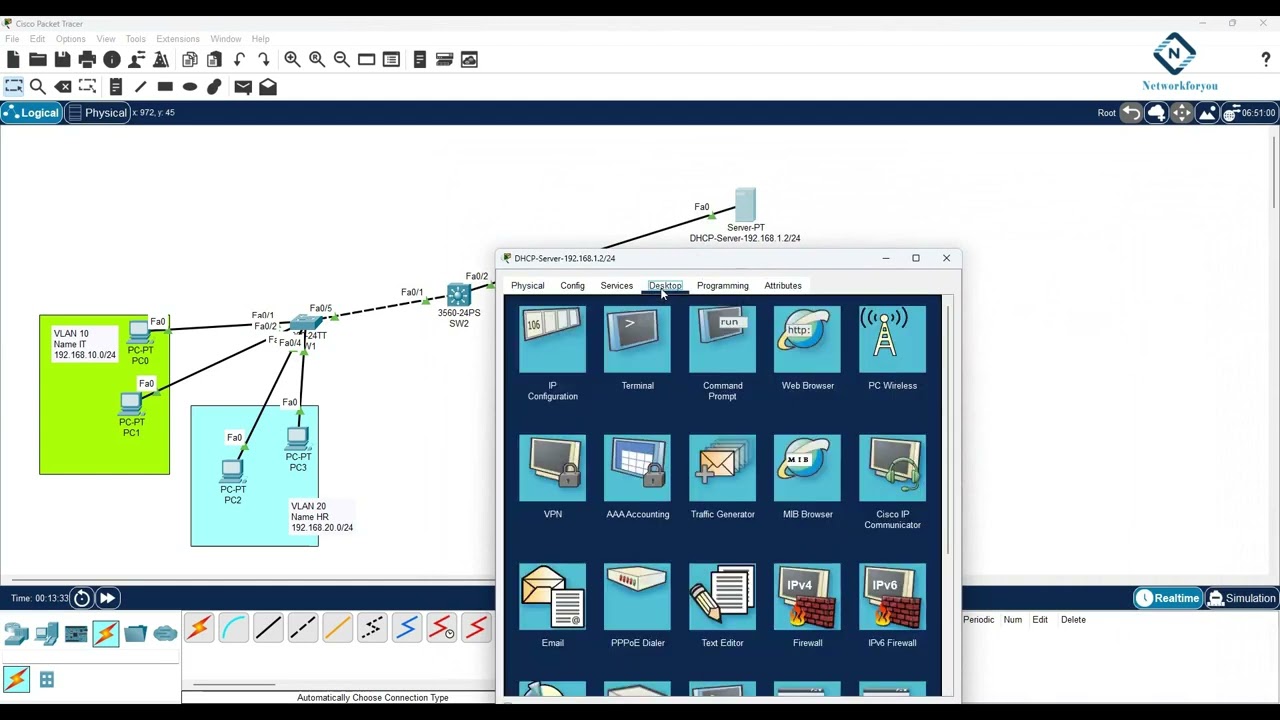Select the Draw Line tool
The height and width of the screenshot is (720, 1280).
click(141, 87)
